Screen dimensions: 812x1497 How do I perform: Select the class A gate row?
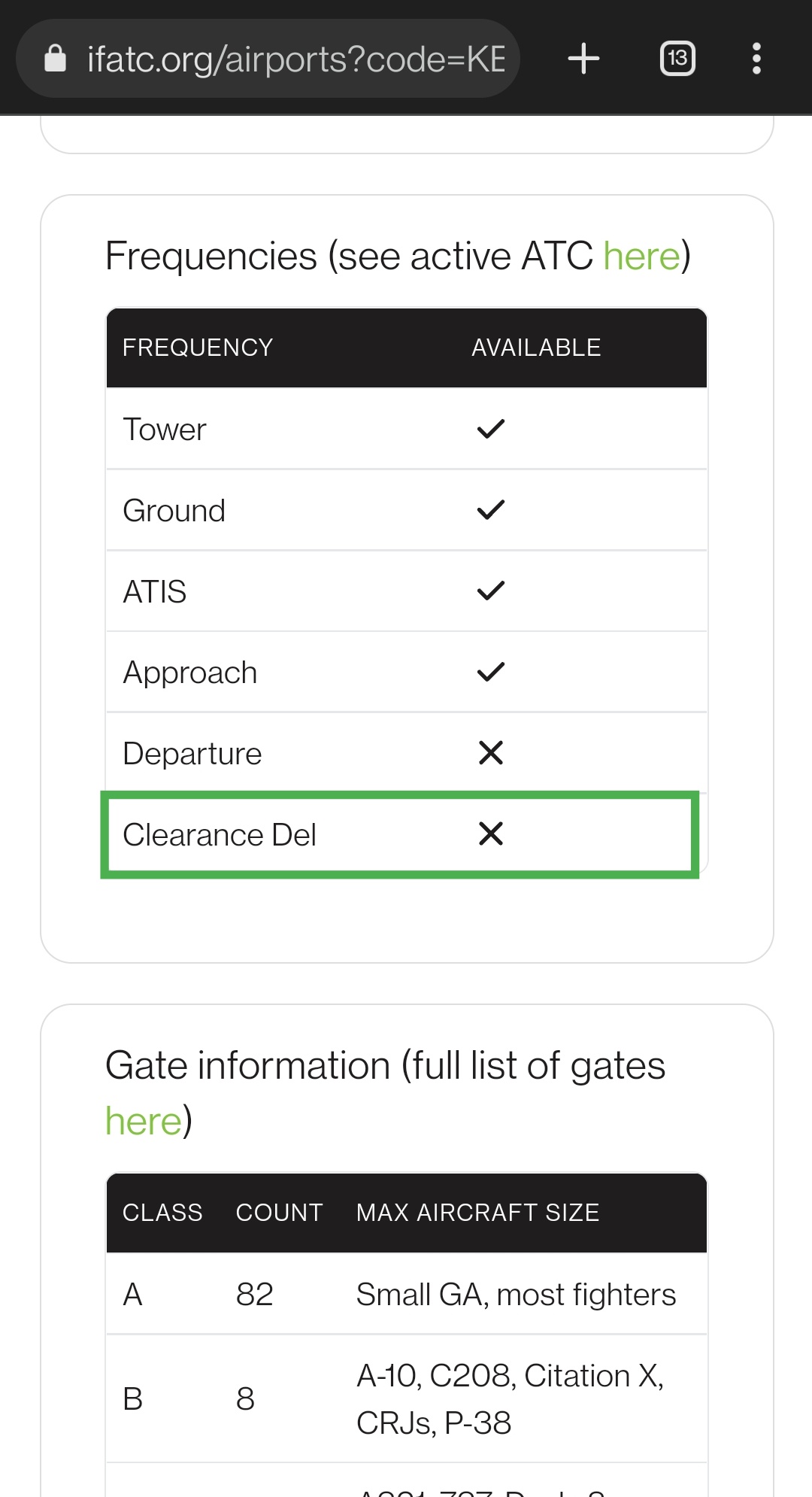pyautogui.click(x=406, y=1295)
